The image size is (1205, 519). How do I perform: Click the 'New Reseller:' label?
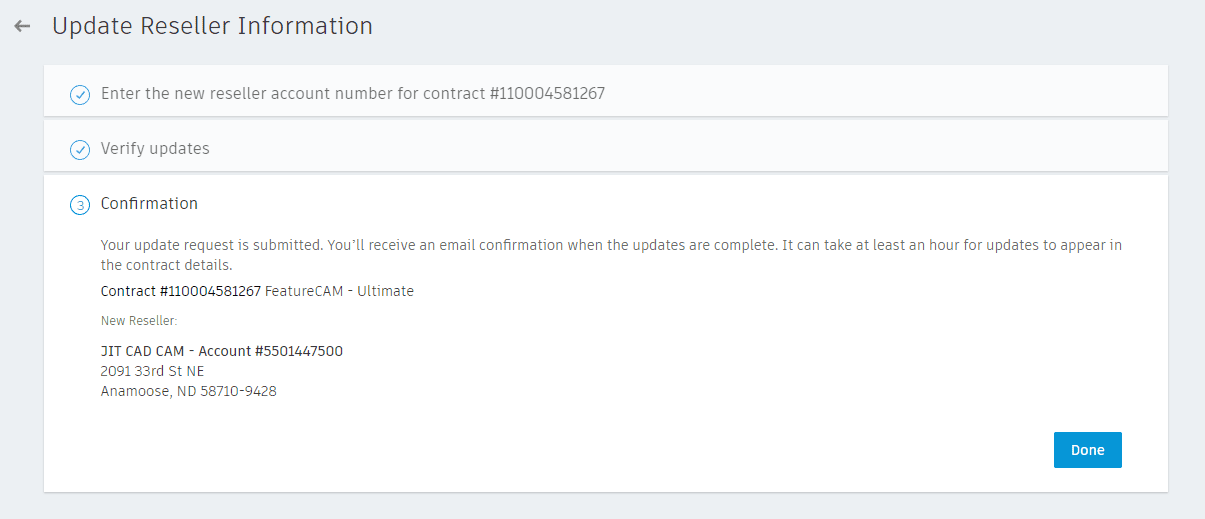pos(139,321)
